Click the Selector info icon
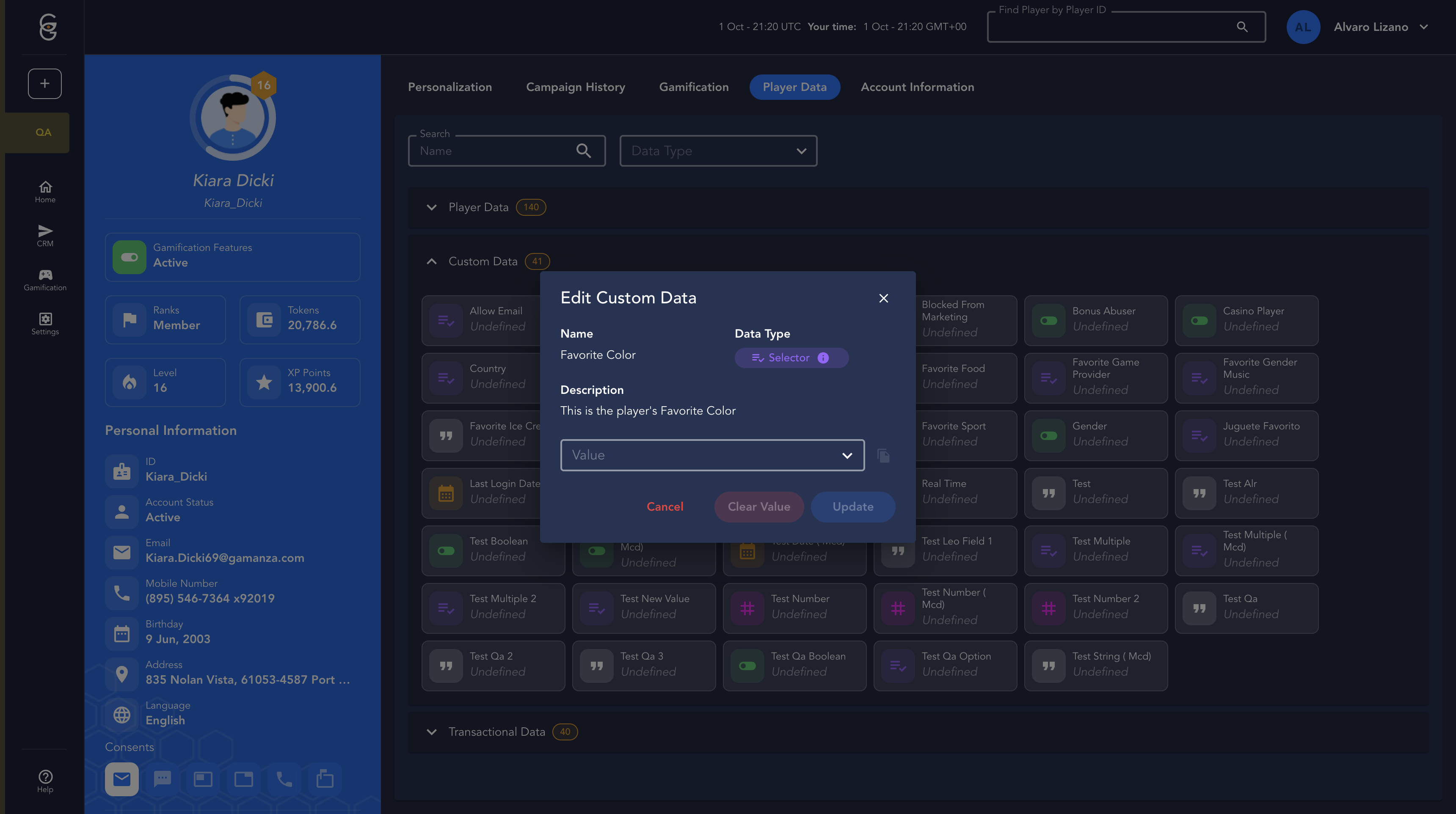Image resolution: width=1456 pixels, height=814 pixels. tap(823, 358)
